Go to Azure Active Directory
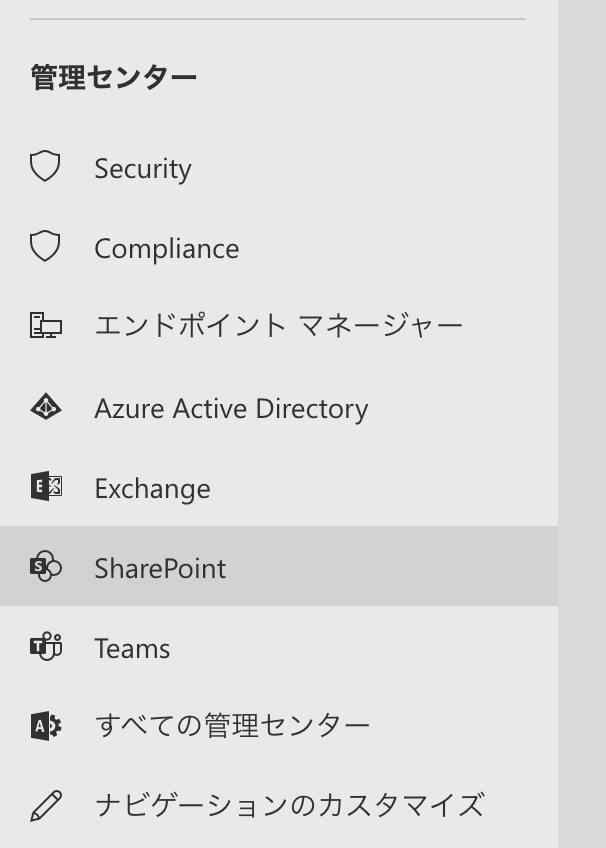The width and height of the screenshot is (606, 848). click(231, 408)
